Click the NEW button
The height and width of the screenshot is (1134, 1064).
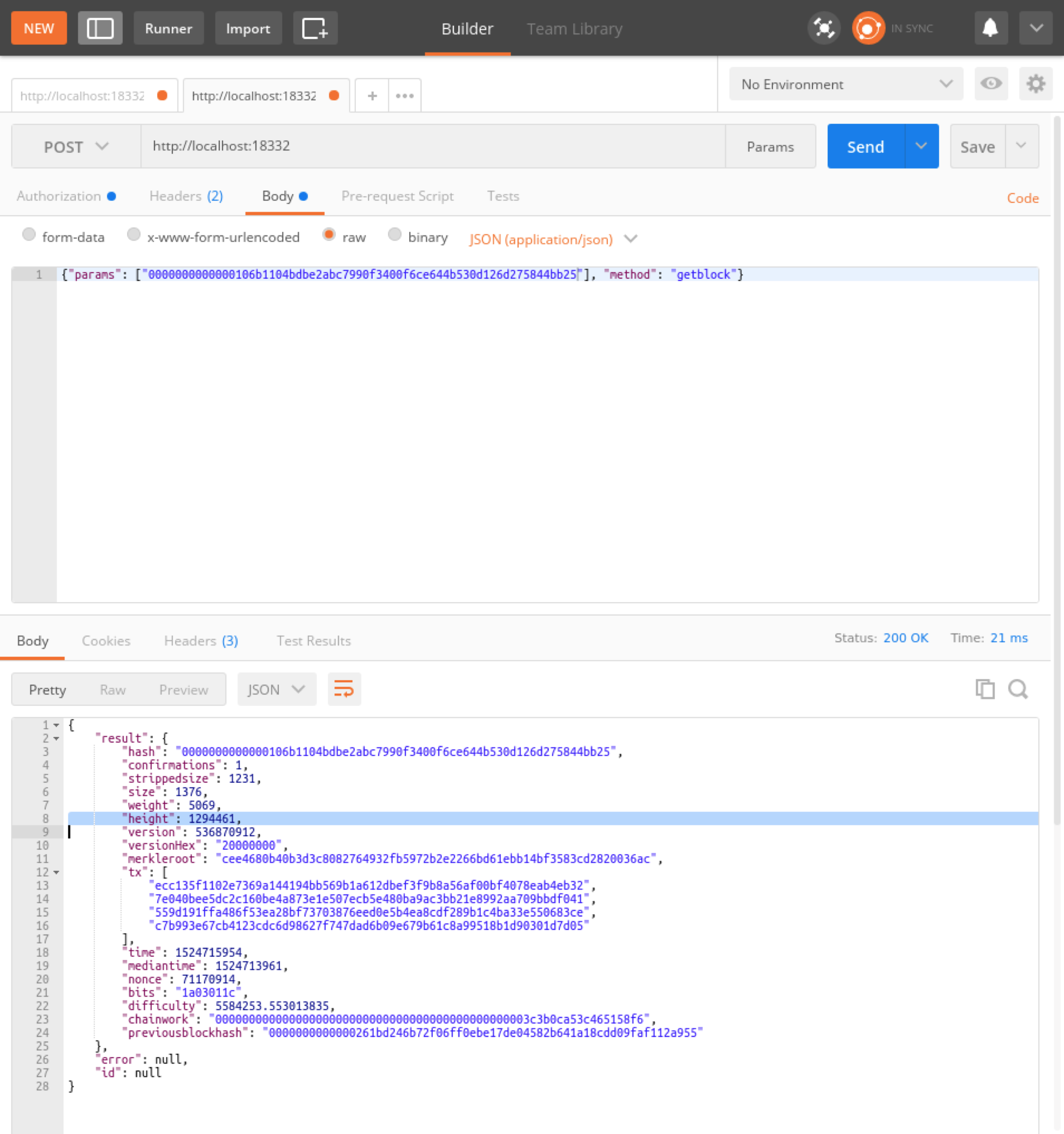(x=39, y=28)
